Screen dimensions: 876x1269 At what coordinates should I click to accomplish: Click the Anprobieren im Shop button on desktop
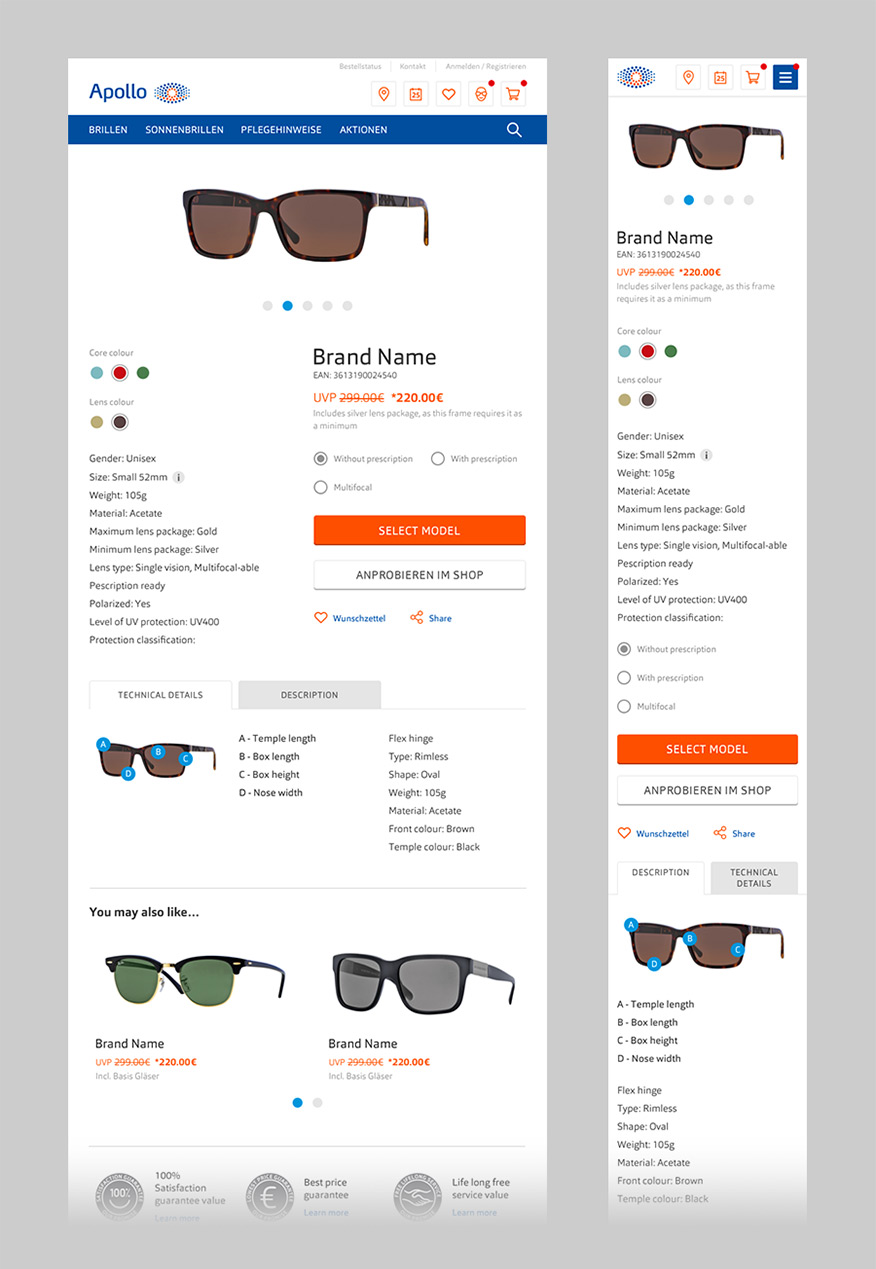(x=419, y=575)
